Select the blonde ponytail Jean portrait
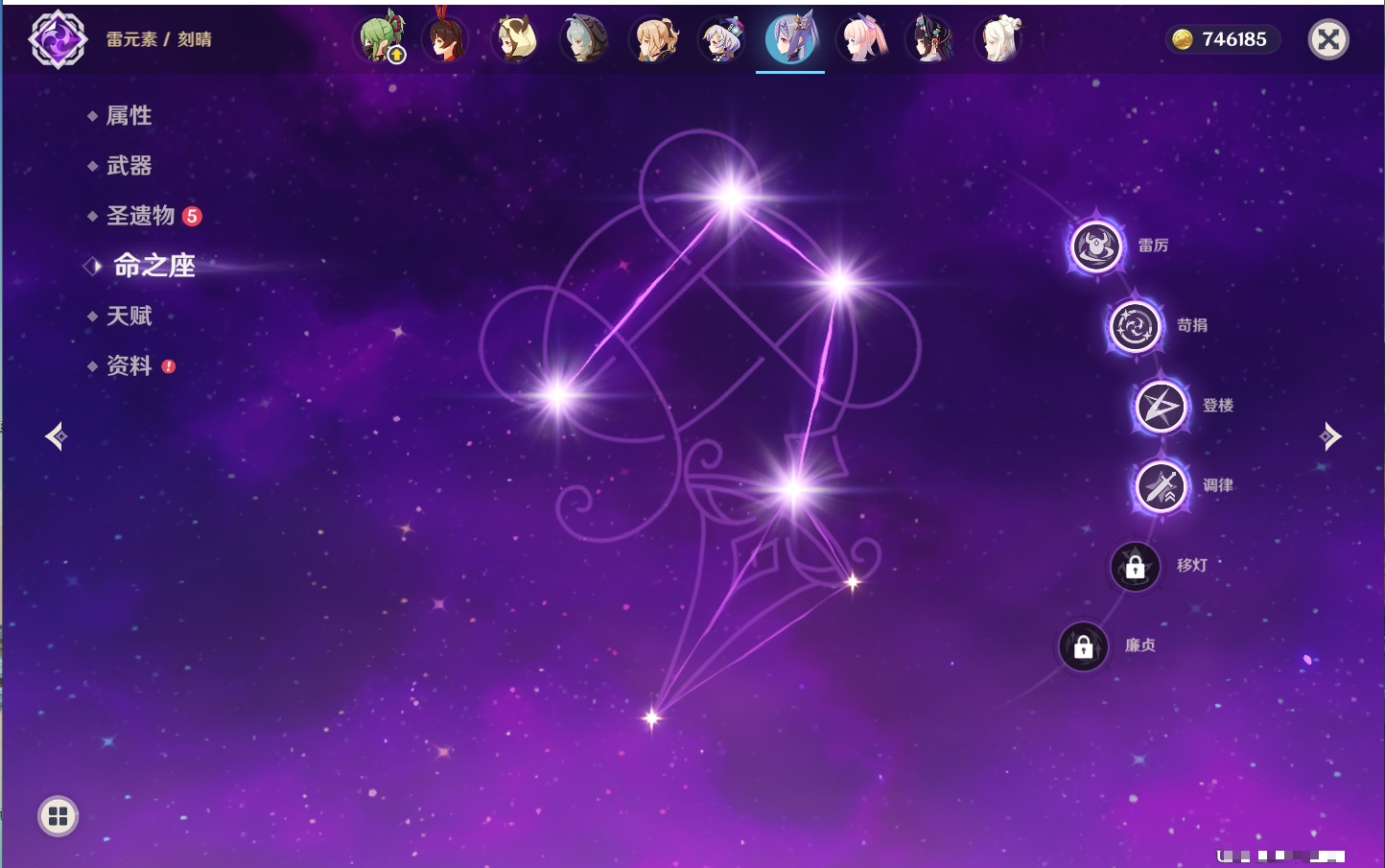The width and height of the screenshot is (1385, 868). click(654, 39)
